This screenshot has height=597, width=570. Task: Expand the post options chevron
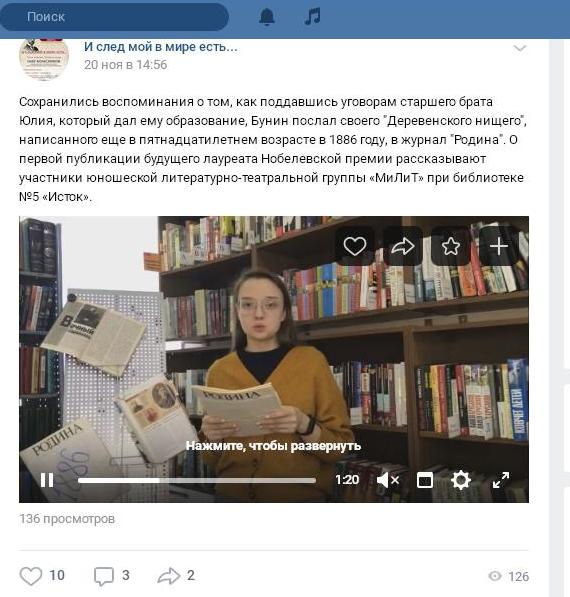click(x=520, y=48)
